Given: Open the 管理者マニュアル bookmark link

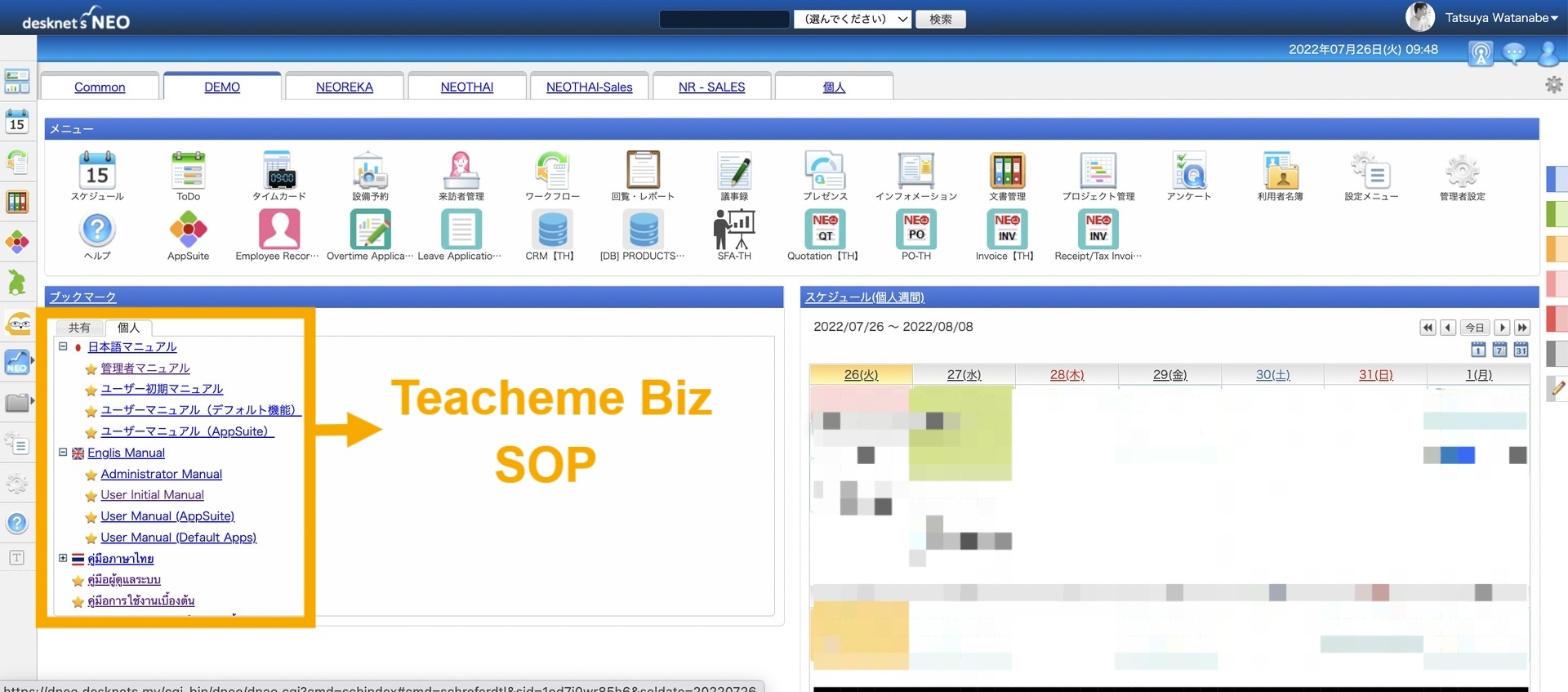Looking at the screenshot, I should 145,368.
